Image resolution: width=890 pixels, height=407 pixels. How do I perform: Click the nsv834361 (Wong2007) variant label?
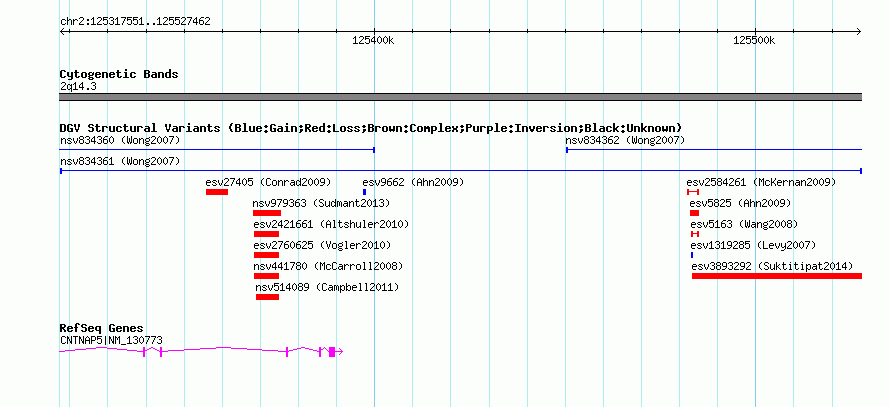pos(120,161)
